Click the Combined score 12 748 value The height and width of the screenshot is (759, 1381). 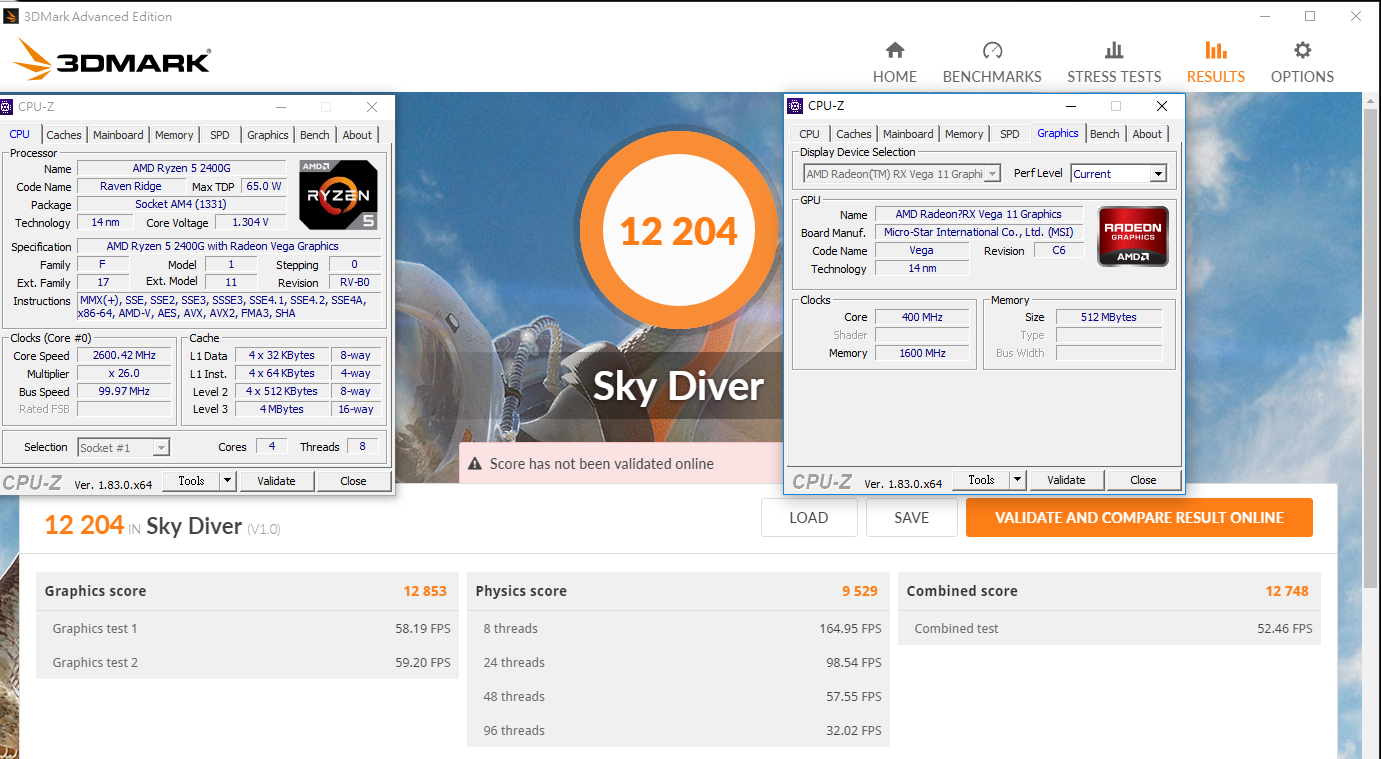(x=1287, y=591)
